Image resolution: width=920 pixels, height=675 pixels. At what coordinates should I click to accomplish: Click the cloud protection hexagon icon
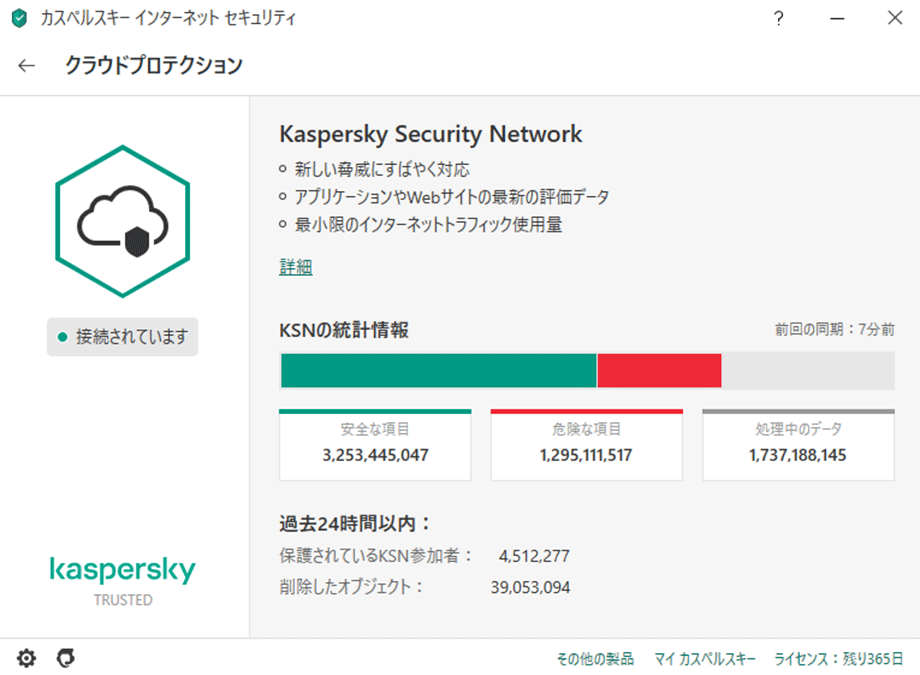[123, 221]
